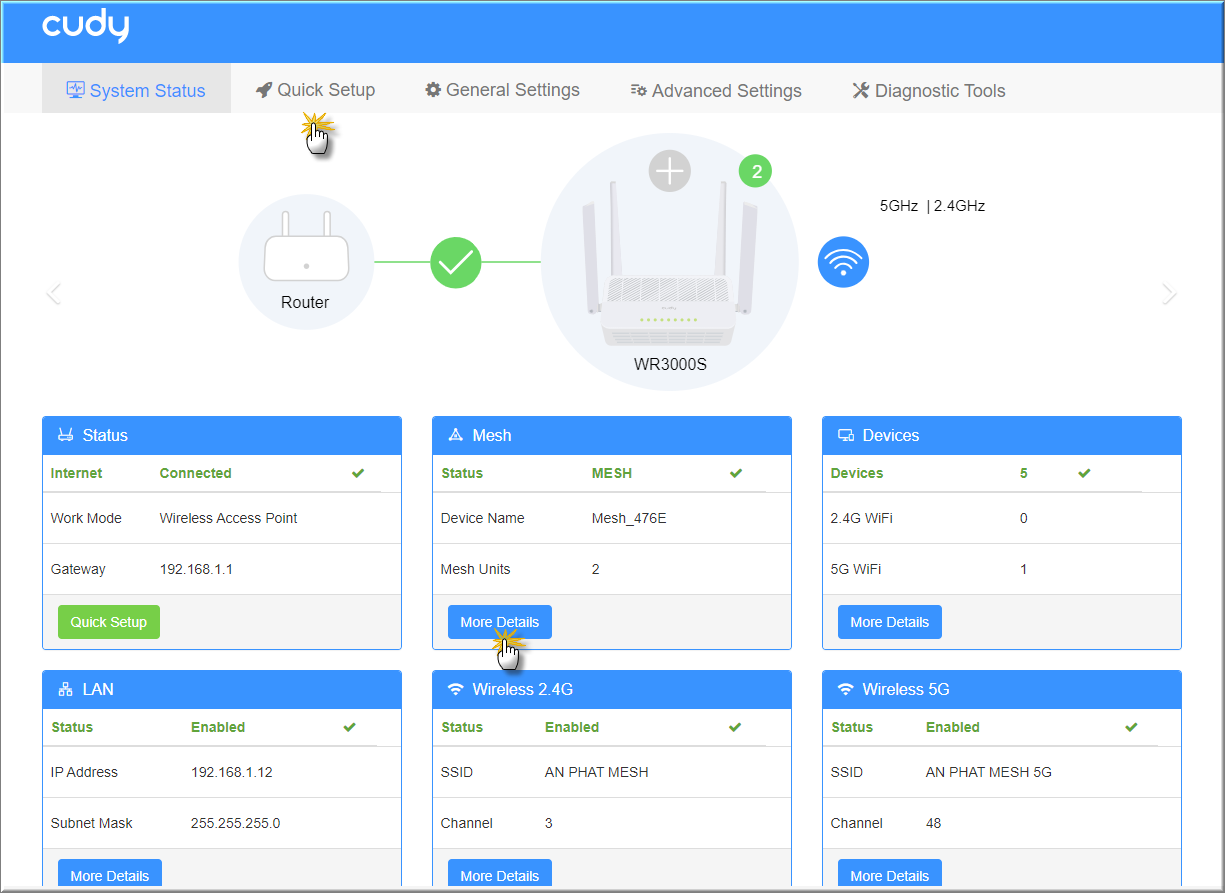This screenshot has width=1225, height=893.
Task: Click the "Device Name" label in Mesh panel
Action: click(x=483, y=519)
